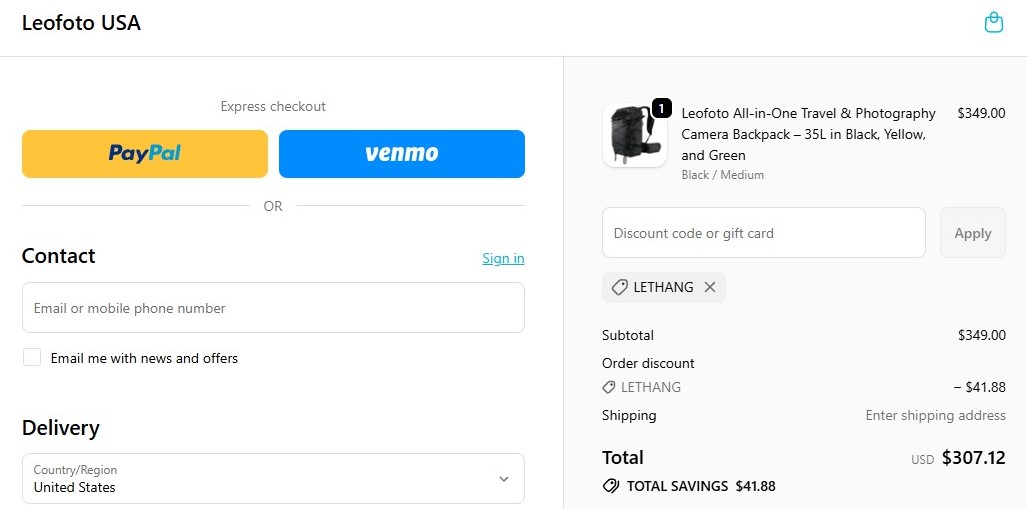This screenshot has width=1027, height=509.
Task: Open the Sign in link
Action: pyautogui.click(x=503, y=259)
